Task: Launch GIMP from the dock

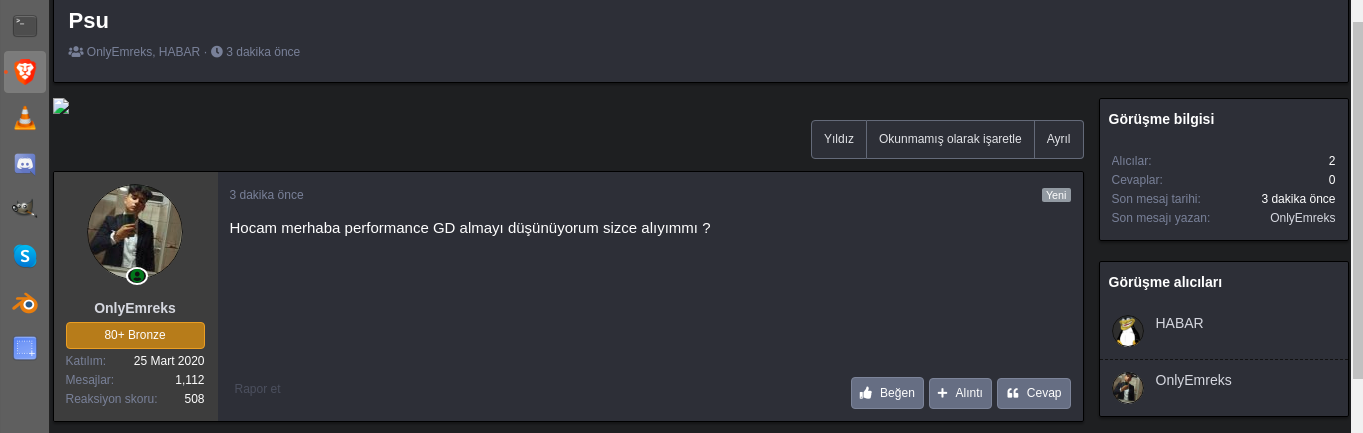Action: tap(25, 209)
